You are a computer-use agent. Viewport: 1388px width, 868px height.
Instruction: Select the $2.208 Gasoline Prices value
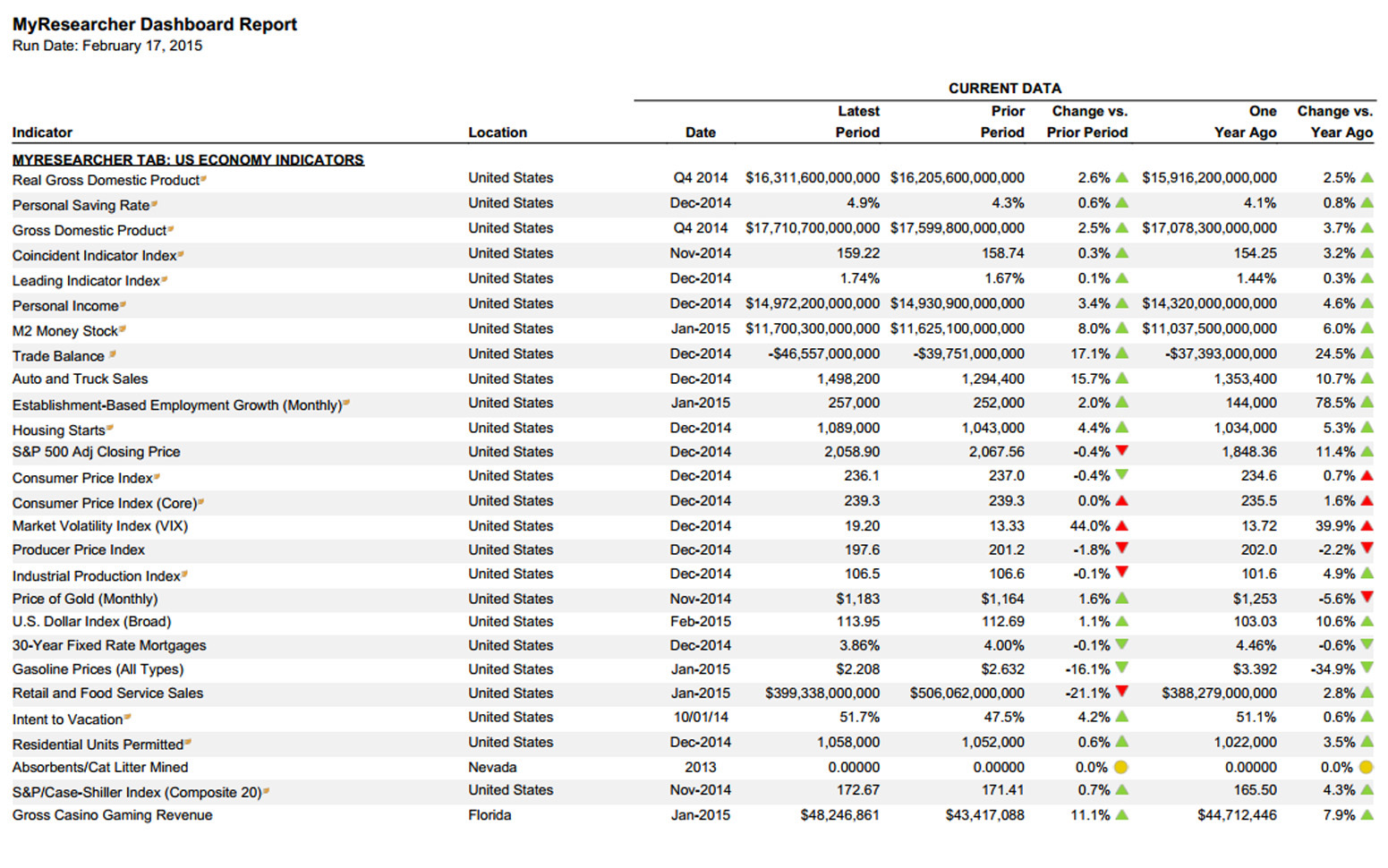(857, 668)
